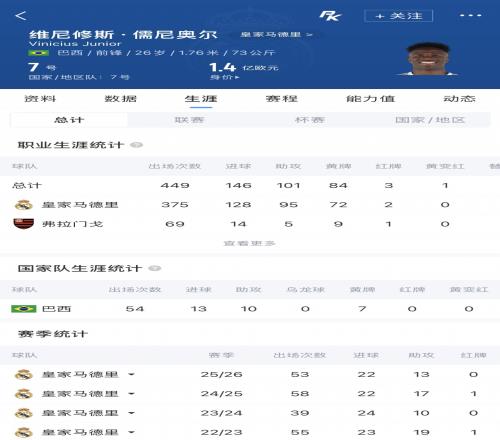500x440 pixels.
Task: Select the 25/26 season label
Action: coord(221,375)
